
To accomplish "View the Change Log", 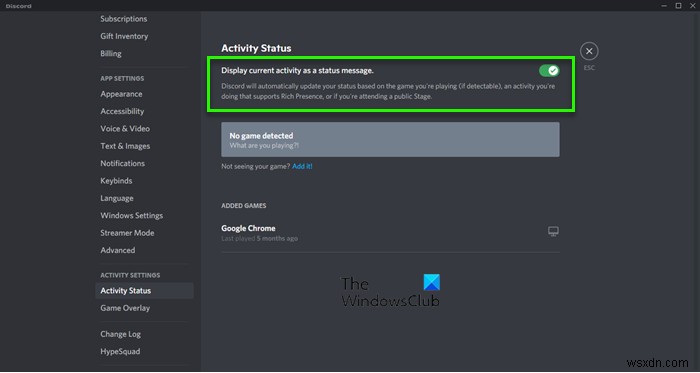I will point(120,334).
